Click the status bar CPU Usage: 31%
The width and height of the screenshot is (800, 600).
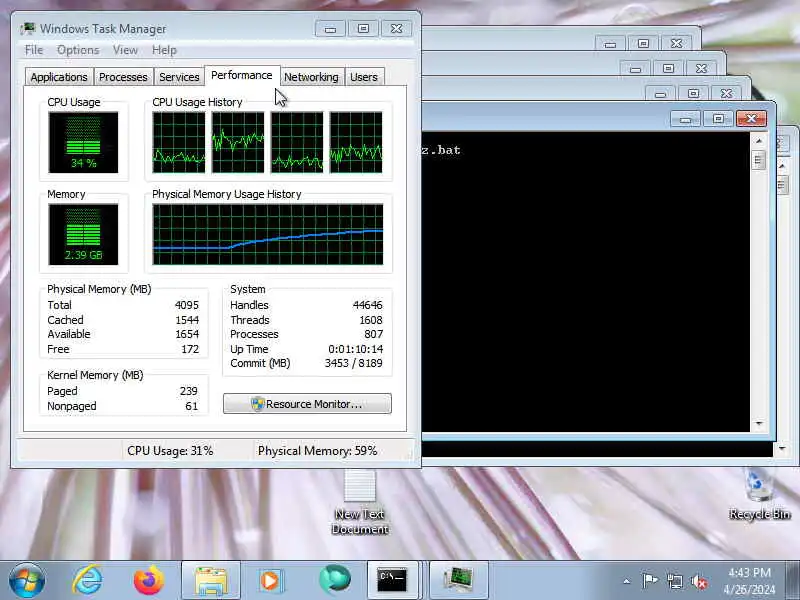pos(170,451)
